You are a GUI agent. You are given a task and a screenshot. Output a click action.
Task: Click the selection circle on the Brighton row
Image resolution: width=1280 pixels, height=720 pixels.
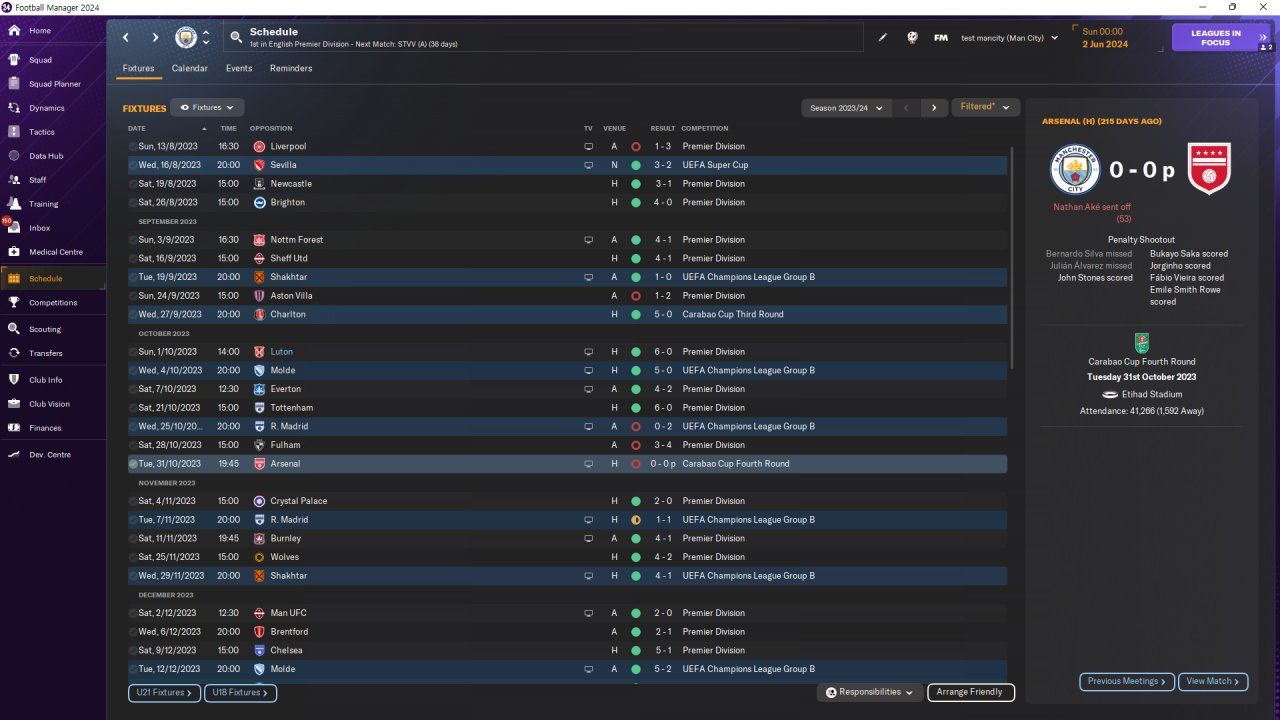[133, 203]
